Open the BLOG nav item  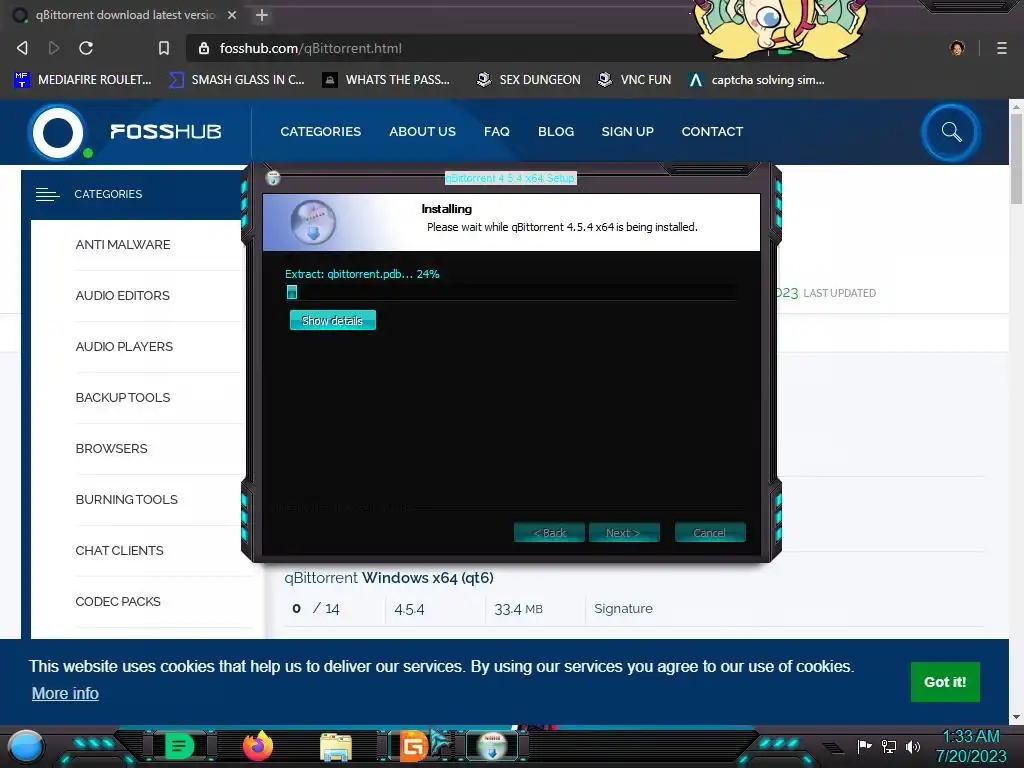(x=556, y=131)
